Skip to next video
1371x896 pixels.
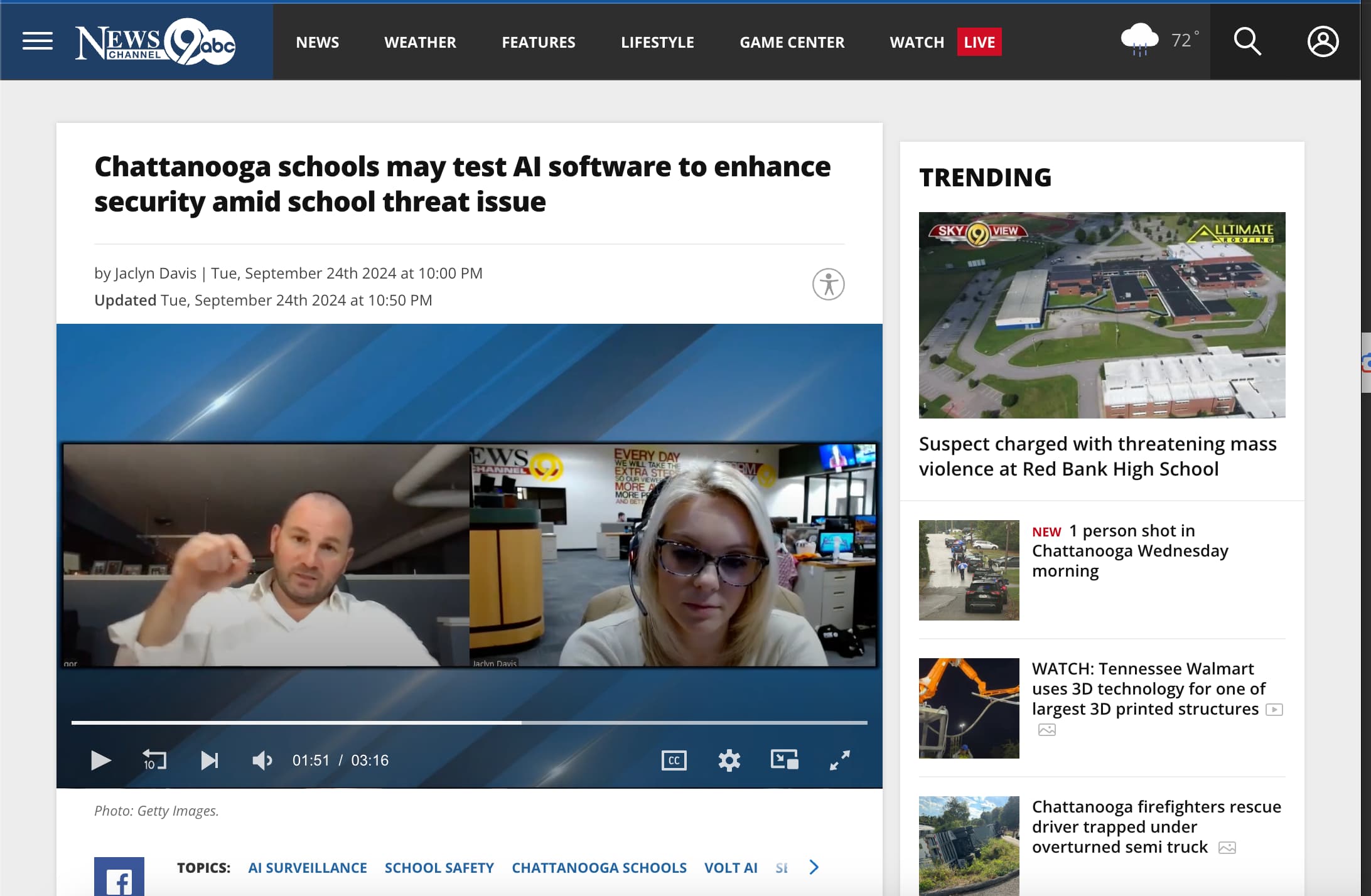(x=209, y=760)
